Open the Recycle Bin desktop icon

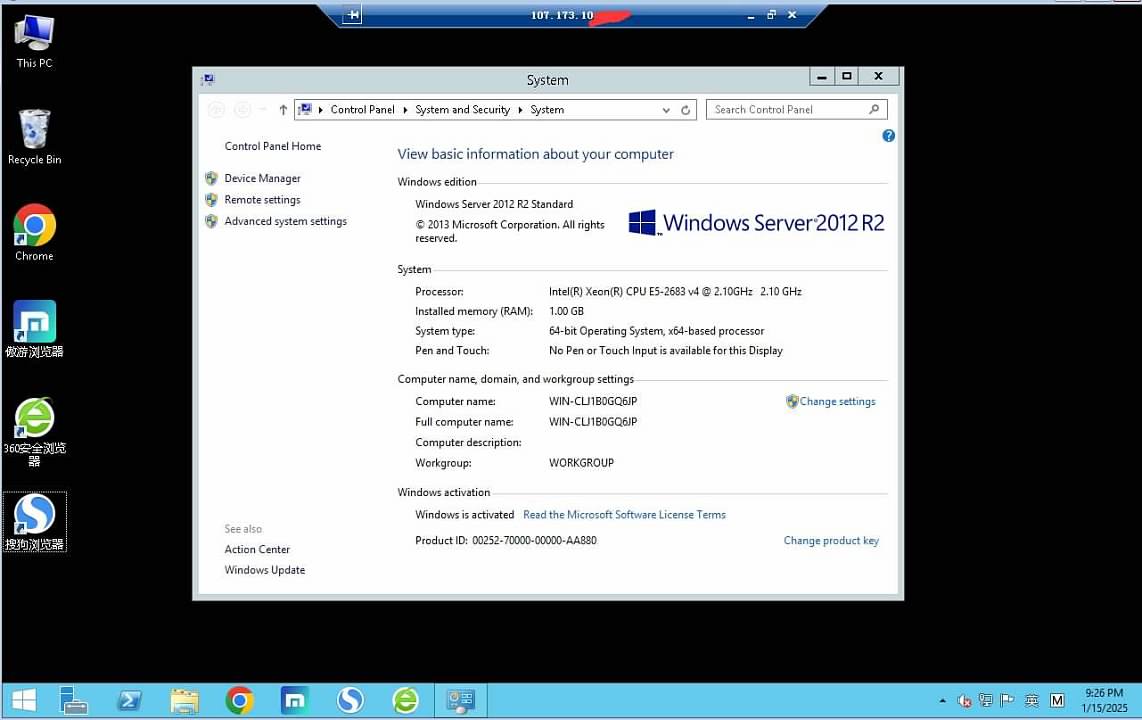[34, 138]
